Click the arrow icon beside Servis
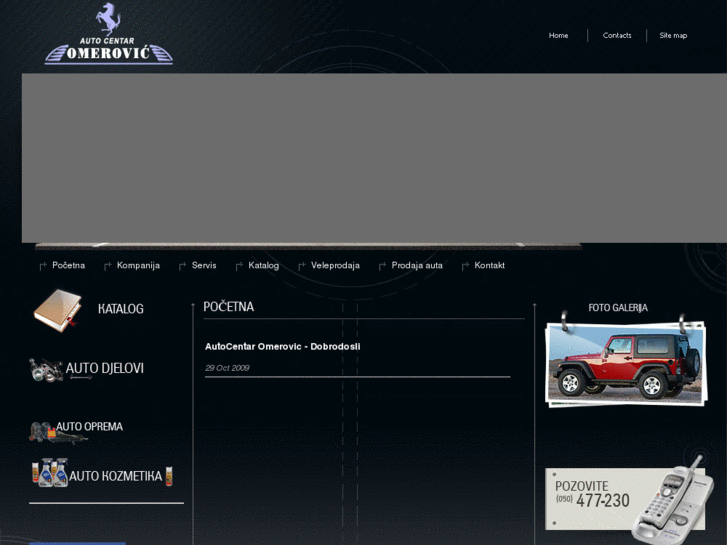This screenshot has width=727, height=545. (x=183, y=266)
